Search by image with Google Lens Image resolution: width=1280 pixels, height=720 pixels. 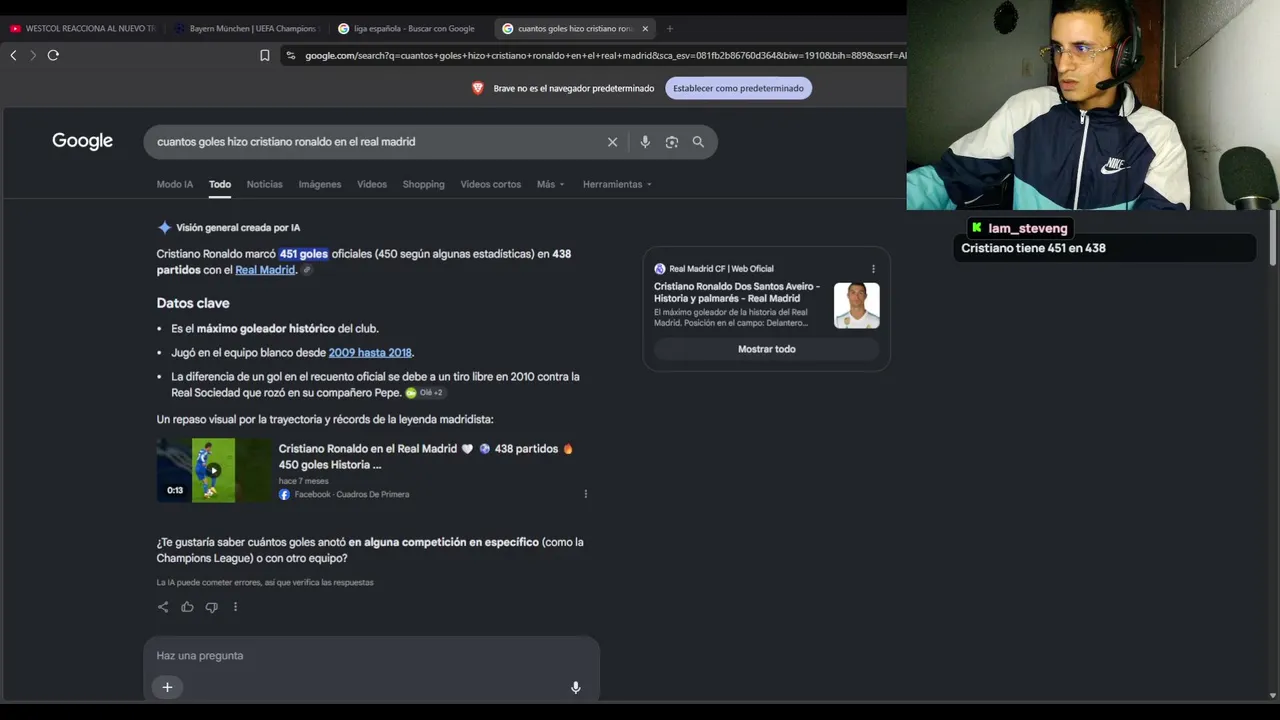(x=672, y=142)
